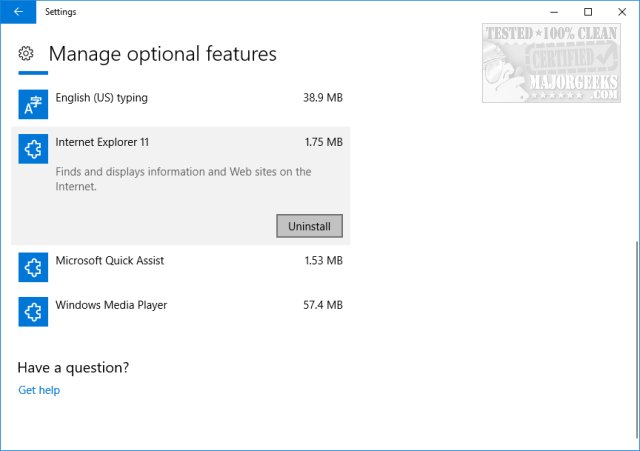Click the English (US) typing language icon
Viewport: 640px width, 451px height.
pos(33,103)
